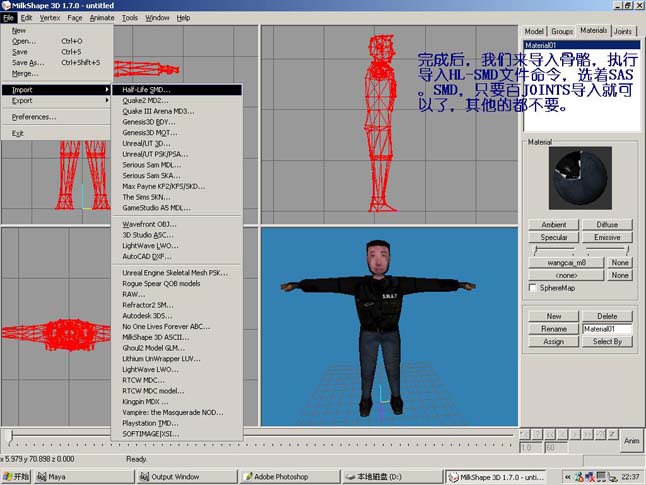Click the Assign material button
Viewport: 646px width, 485px height.
(554, 342)
